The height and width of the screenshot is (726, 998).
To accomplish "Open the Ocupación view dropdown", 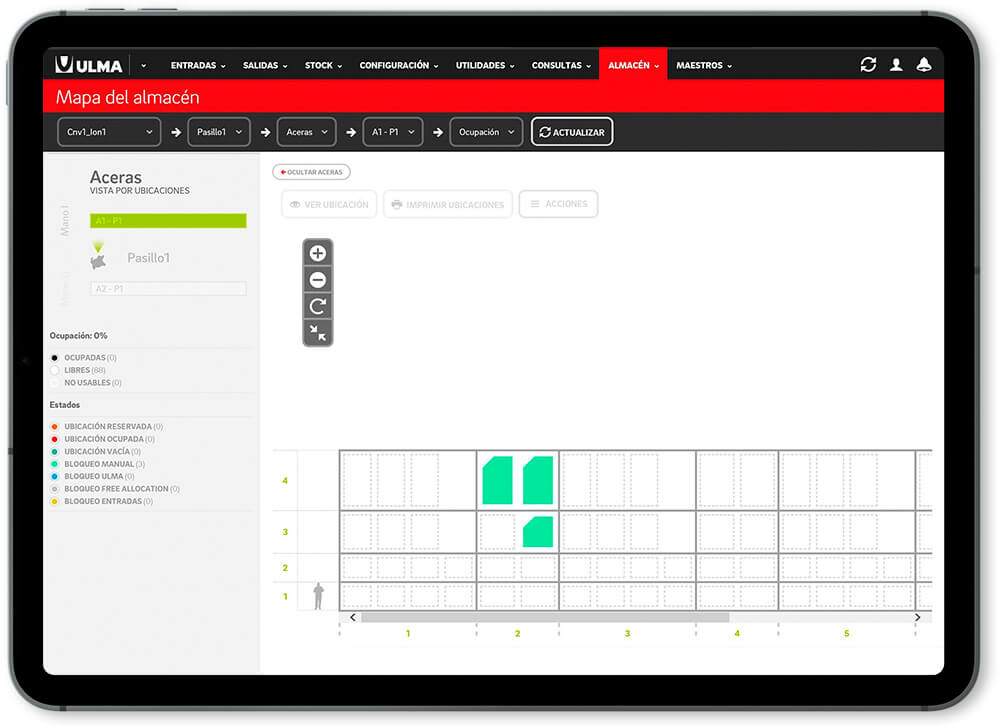I will tap(486, 132).
